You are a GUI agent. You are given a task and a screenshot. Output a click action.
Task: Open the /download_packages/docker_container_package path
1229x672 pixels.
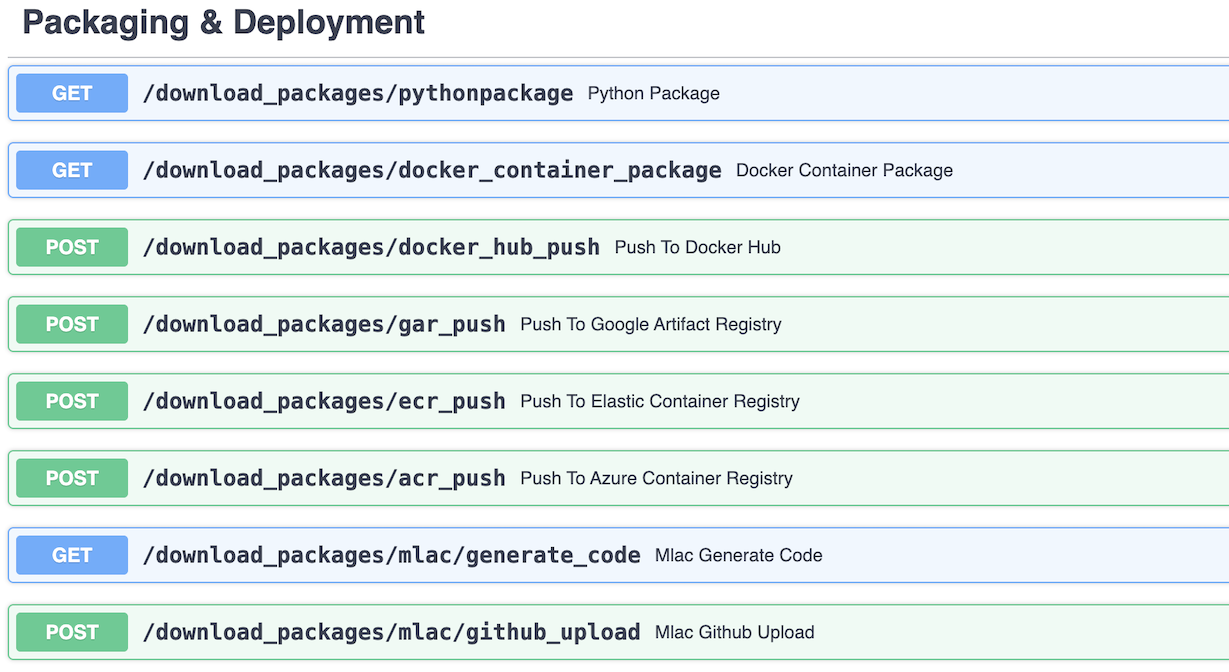click(x=432, y=171)
